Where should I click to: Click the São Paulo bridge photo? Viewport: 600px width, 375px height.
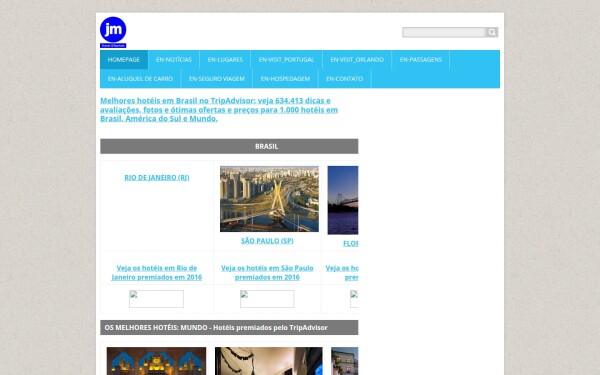(x=269, y=199)
